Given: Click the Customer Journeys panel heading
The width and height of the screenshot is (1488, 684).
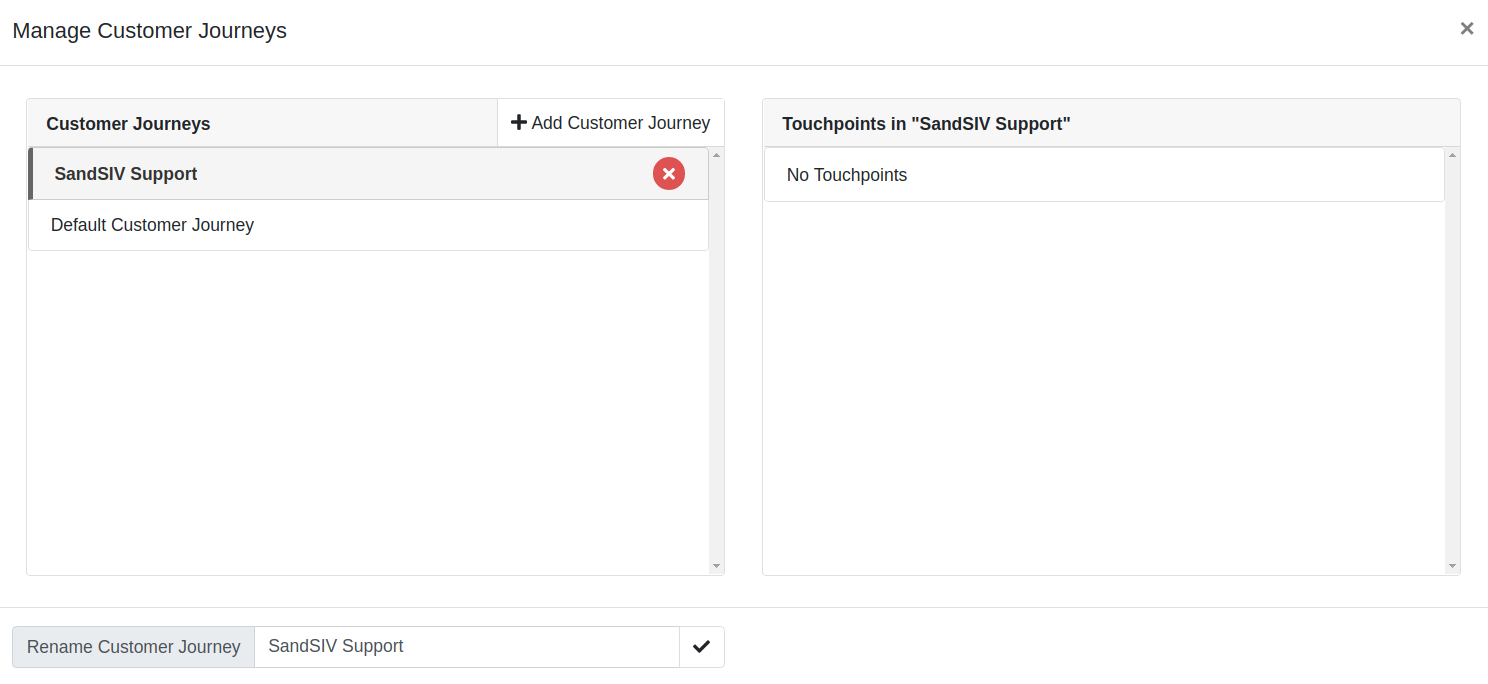Looking at the screenshot, I should [x=128, y=124].
